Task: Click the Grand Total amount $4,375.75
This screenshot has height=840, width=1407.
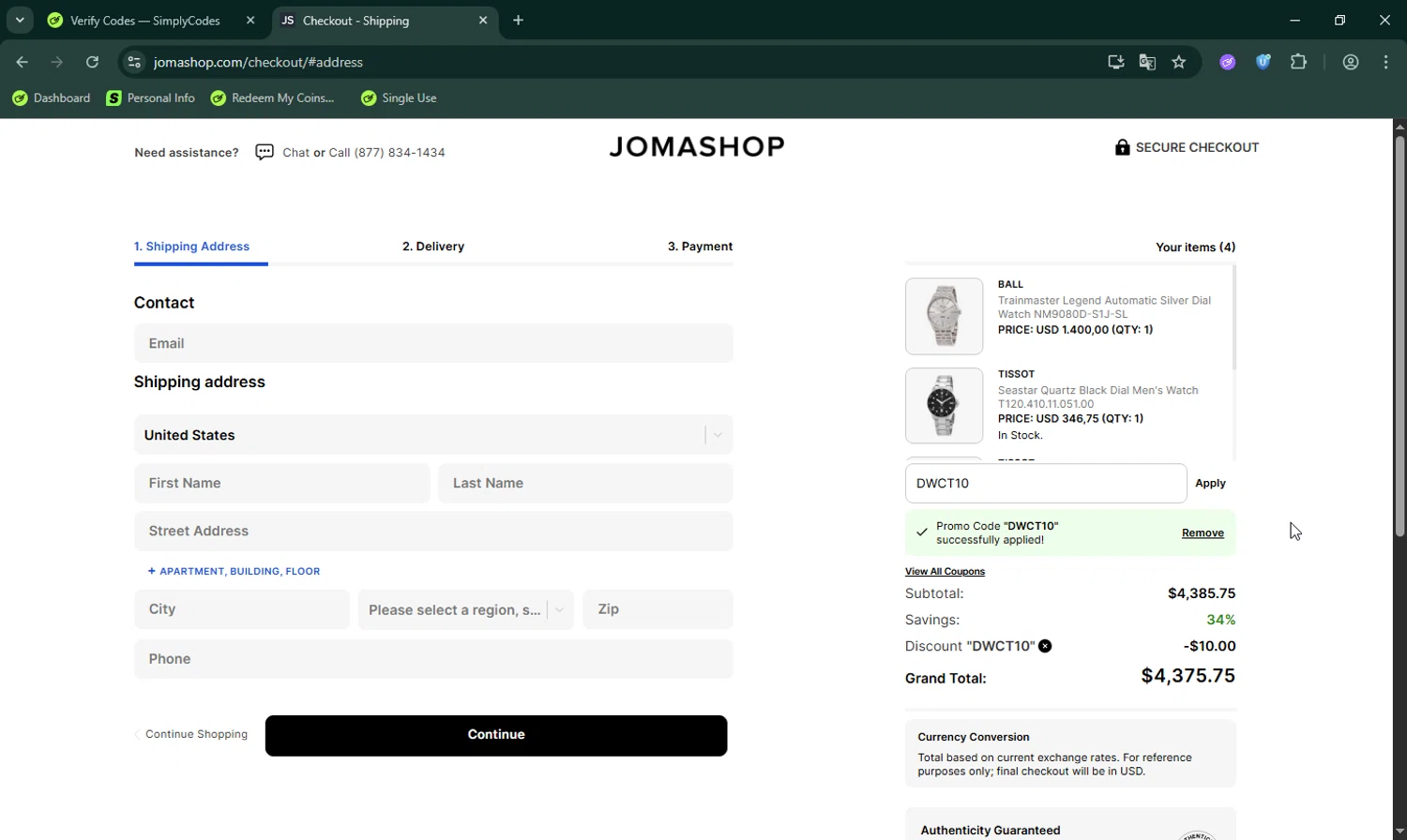Action: click(1188, 676)
